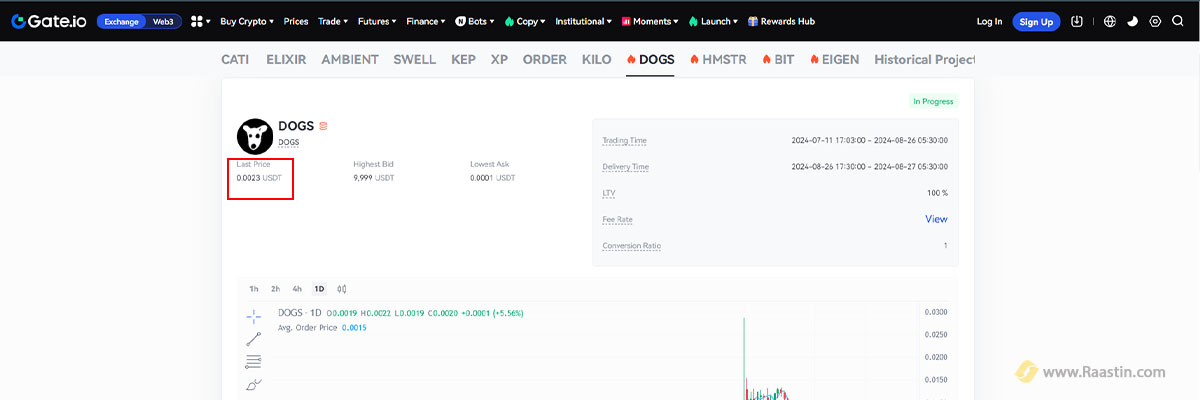Switch to the EIGEN tab

click(835, 59)
